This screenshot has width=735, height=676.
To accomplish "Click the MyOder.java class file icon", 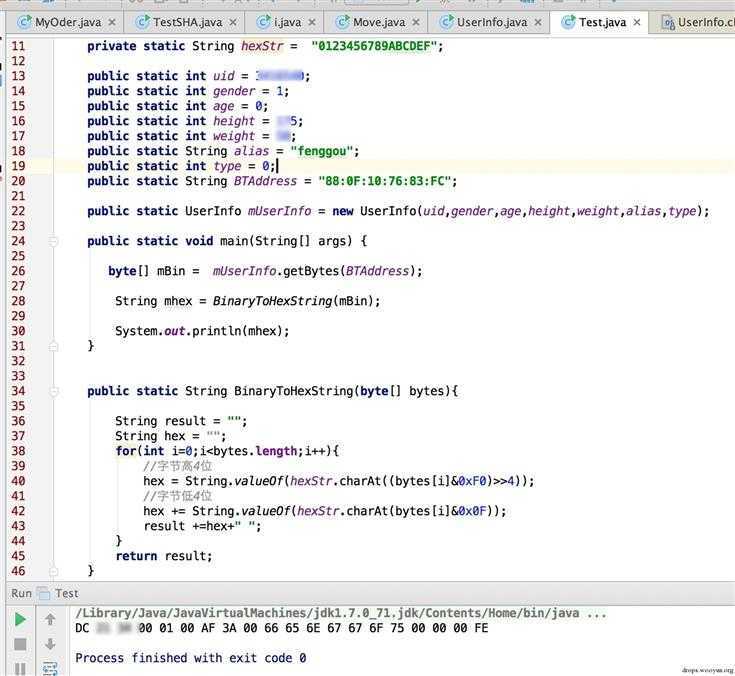I will 24,22.
